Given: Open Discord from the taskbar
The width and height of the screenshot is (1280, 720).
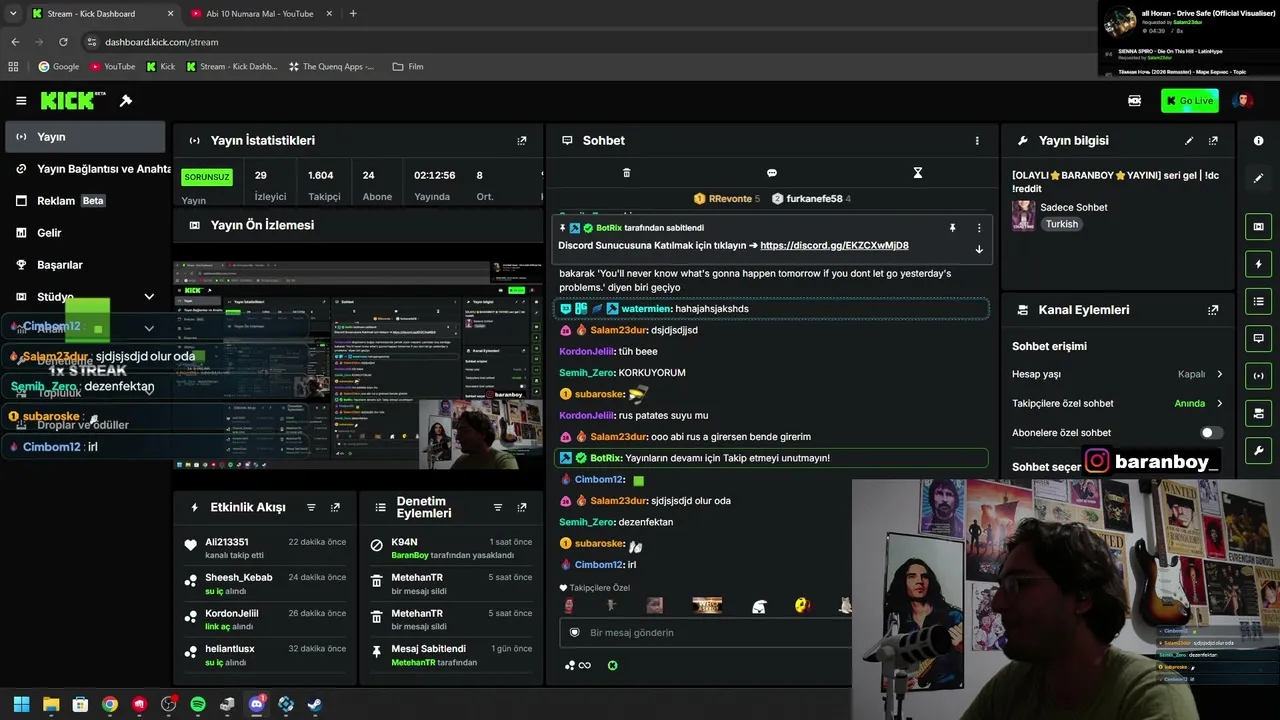Looking at the screenshot, I should pyautogui.click(x=256, y=704).
